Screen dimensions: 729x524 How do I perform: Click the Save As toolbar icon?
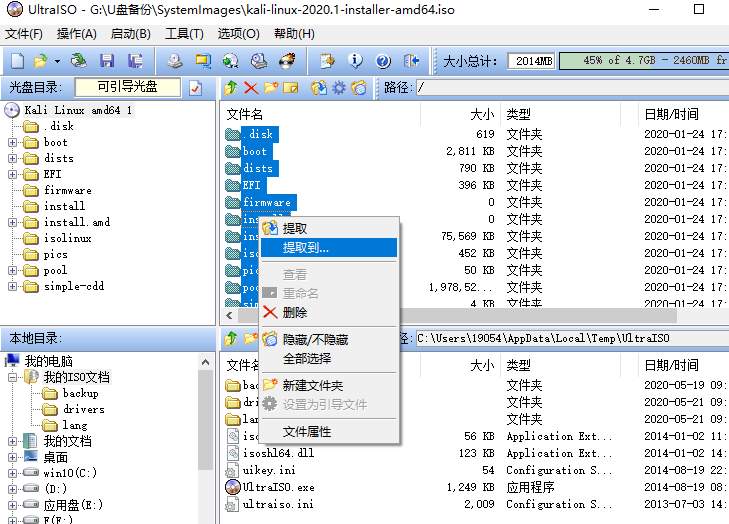[135, 61]
